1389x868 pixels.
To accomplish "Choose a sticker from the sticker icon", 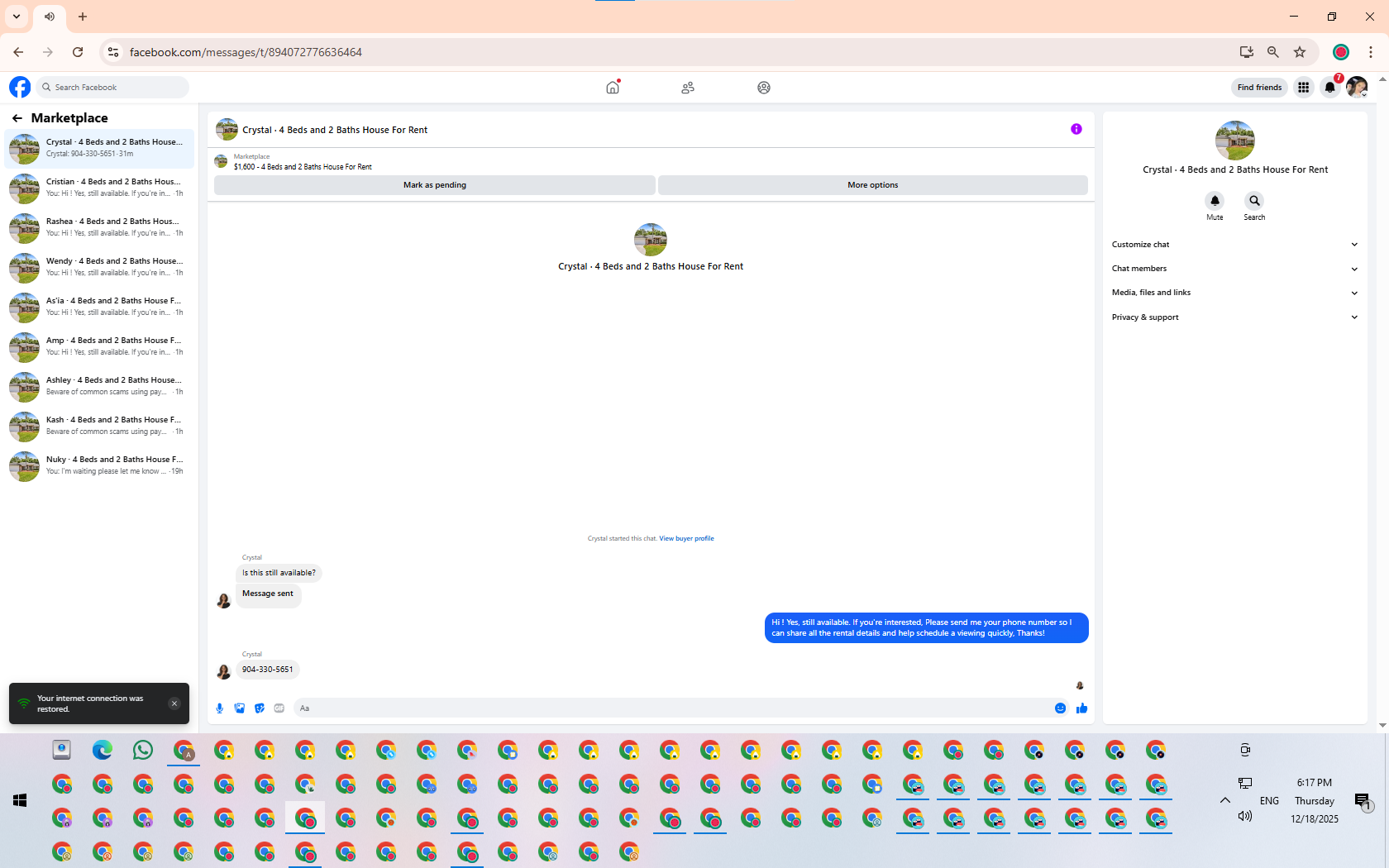I will (260, 708).
